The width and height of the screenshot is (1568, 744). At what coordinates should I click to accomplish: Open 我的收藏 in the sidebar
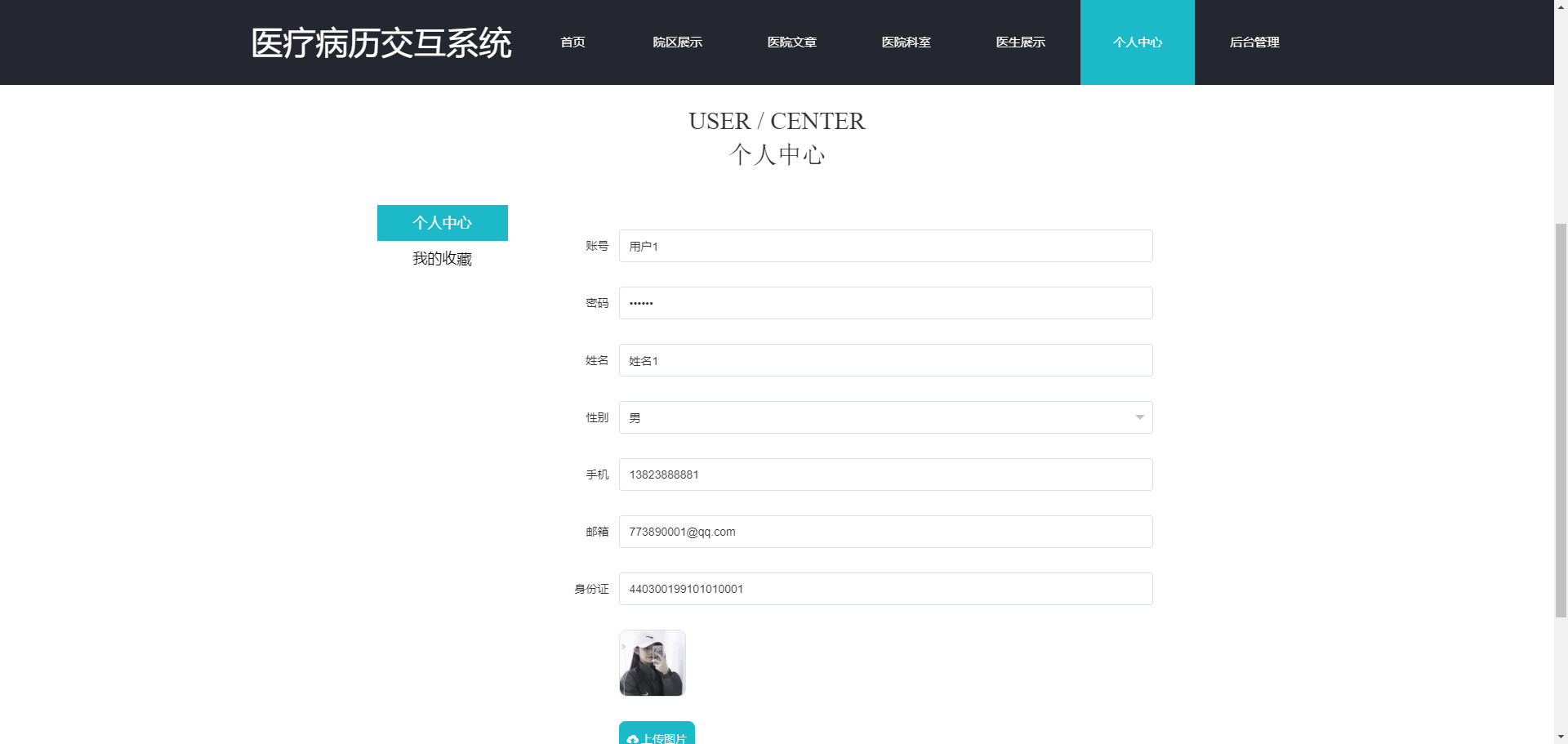click(442, 259)
